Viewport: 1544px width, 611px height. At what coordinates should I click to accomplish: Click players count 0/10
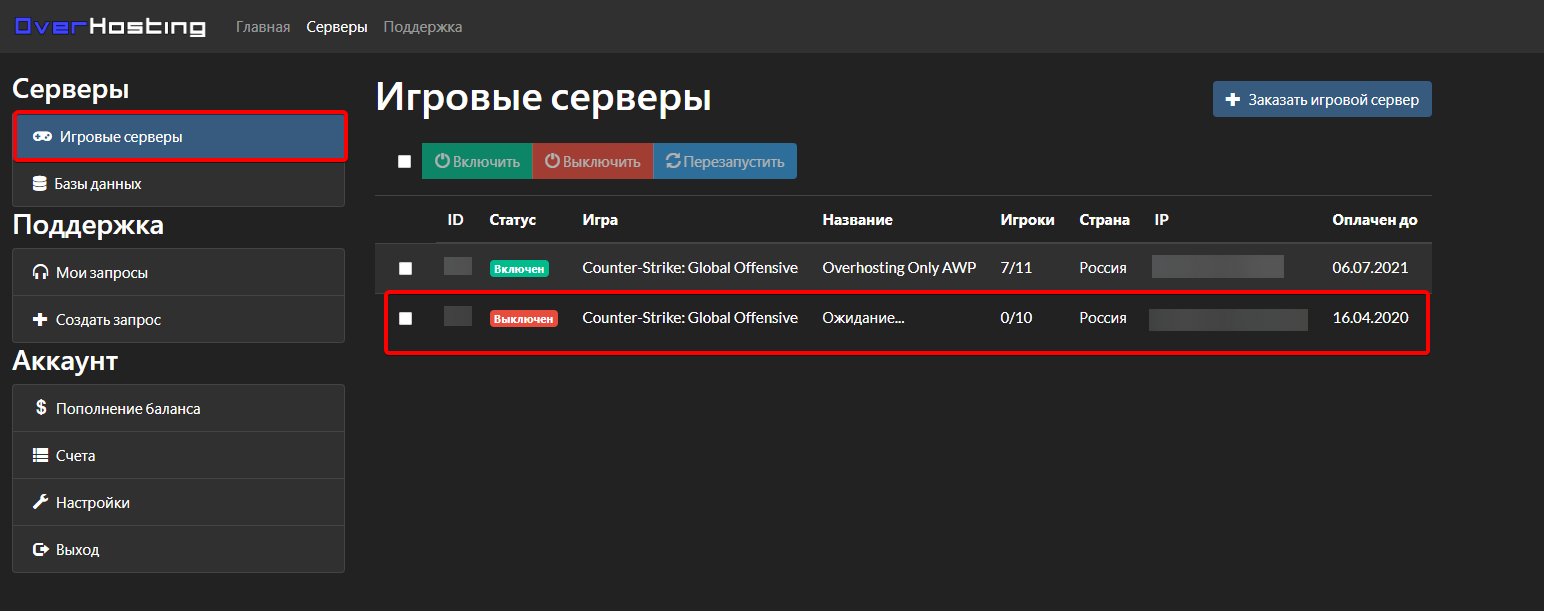click(x=1018, y=317)
